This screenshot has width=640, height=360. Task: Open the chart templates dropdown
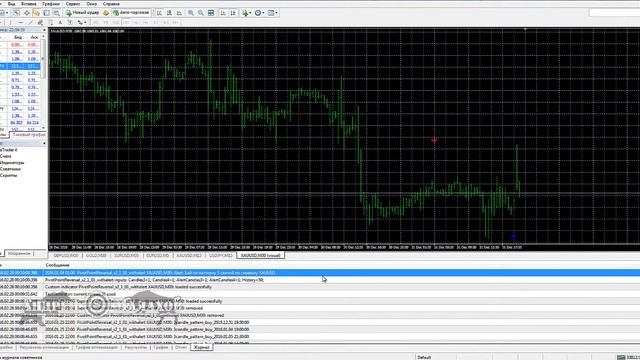coord(273,13)
